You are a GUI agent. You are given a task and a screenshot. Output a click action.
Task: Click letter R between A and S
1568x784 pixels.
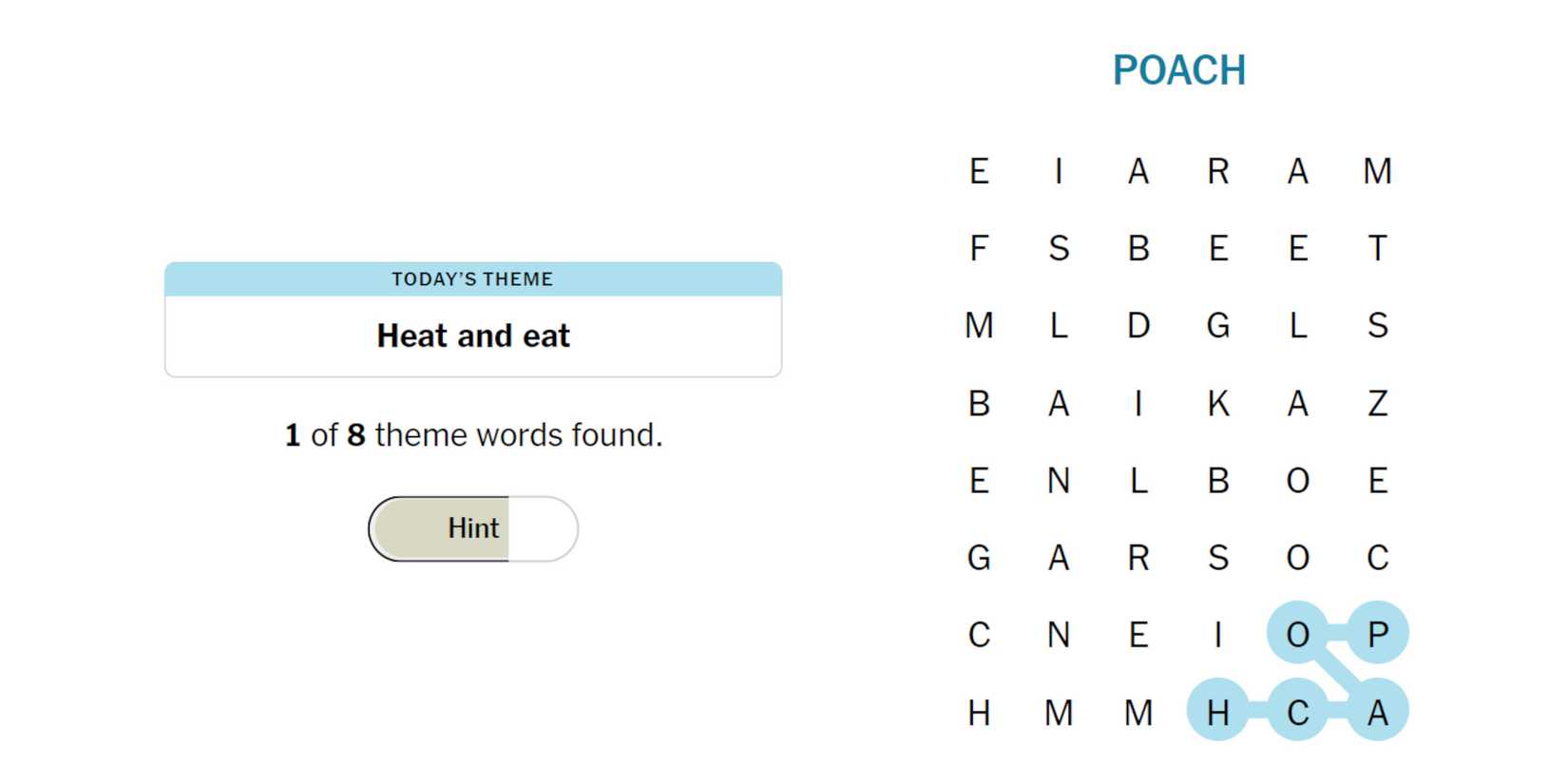1138,558
